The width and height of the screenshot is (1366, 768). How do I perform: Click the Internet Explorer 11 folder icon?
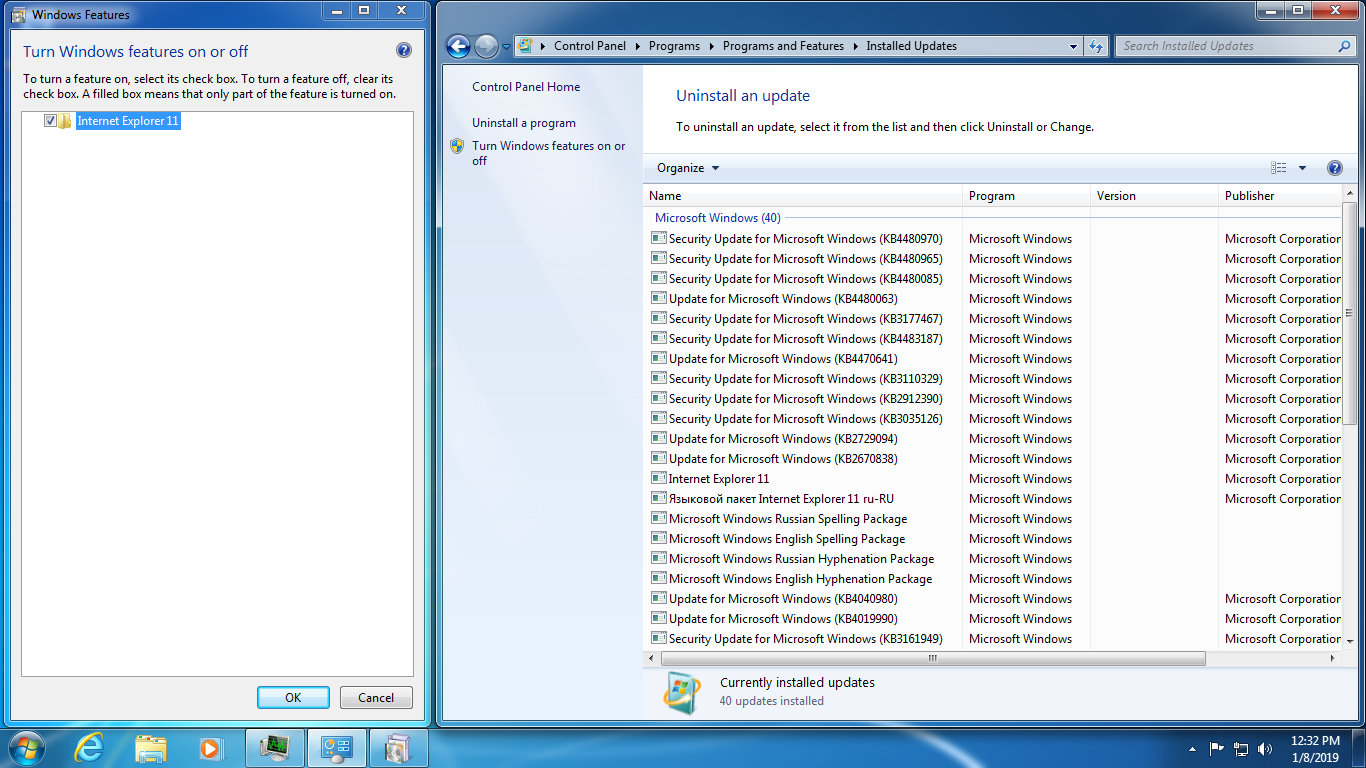pos(66,121)
